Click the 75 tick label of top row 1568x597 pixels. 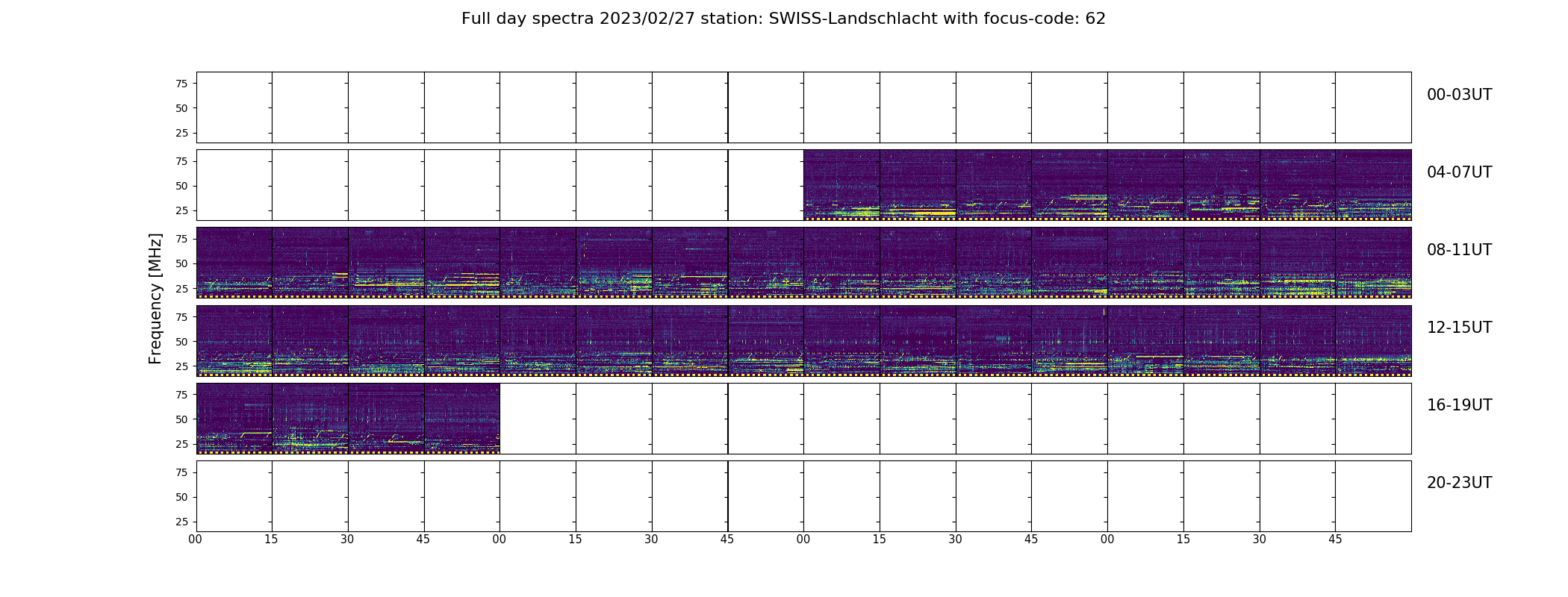coord(181,84)
